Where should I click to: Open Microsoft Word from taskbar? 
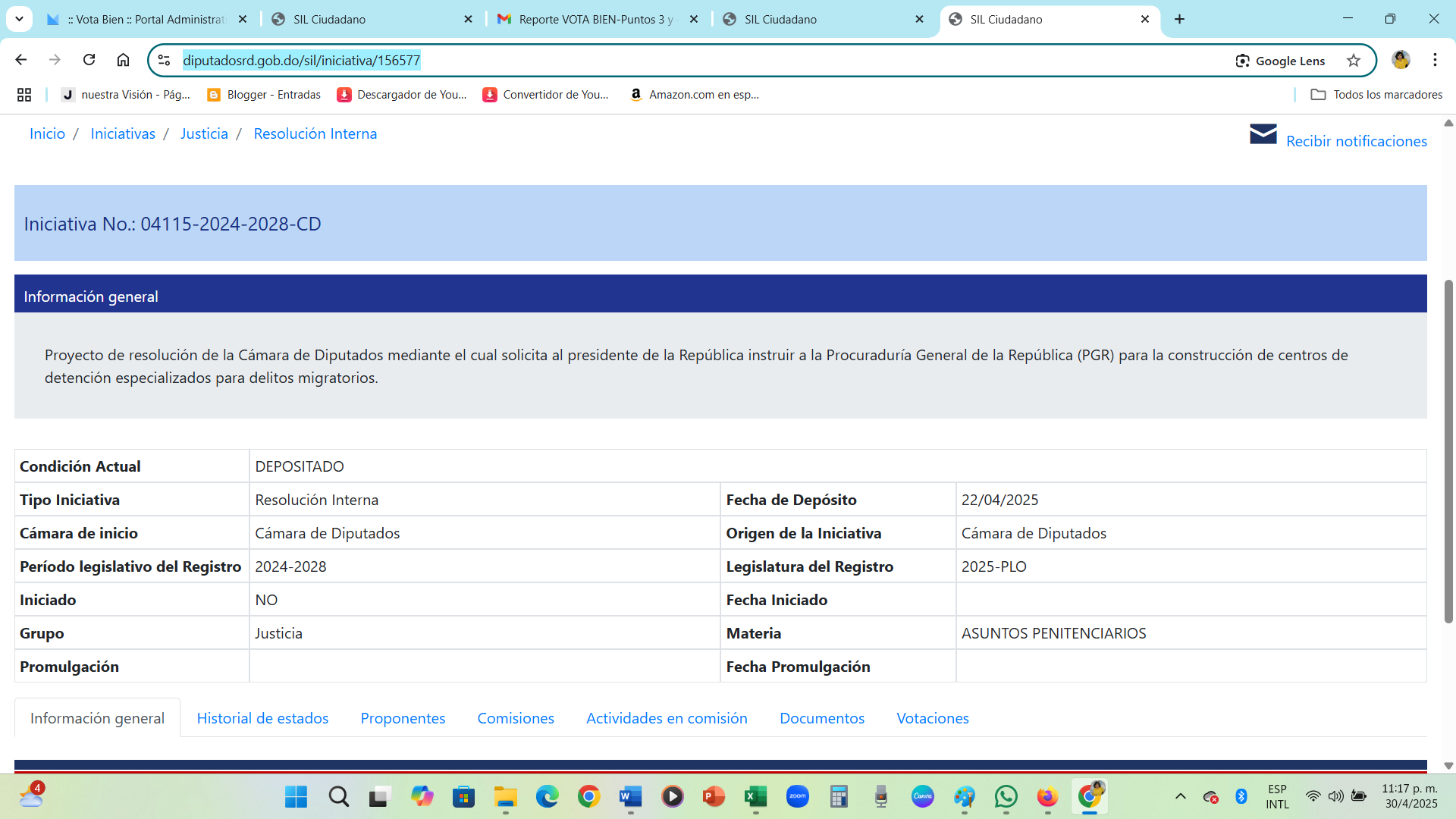630,796
